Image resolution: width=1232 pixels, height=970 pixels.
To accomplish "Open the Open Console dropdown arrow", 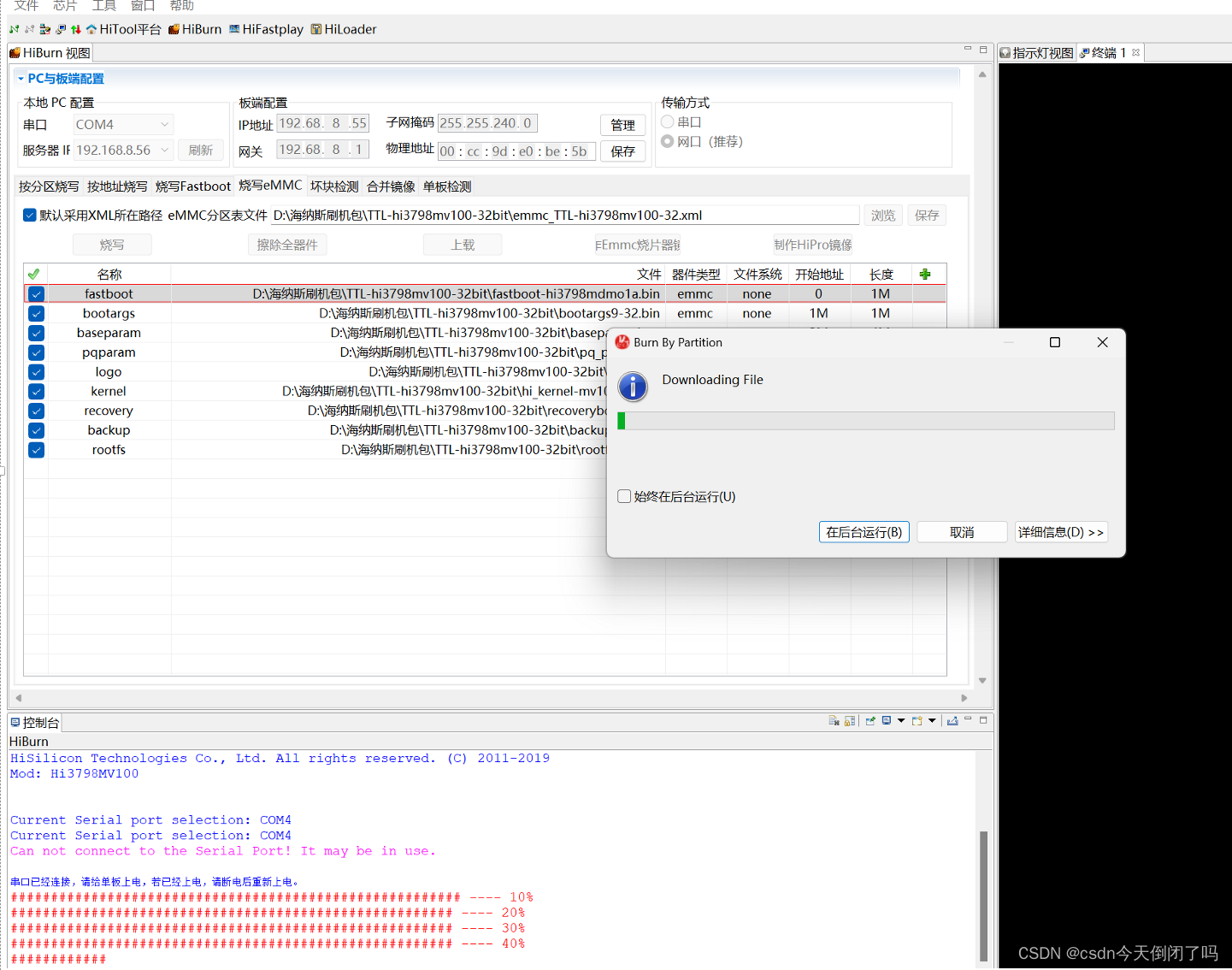I will (932, 721).
